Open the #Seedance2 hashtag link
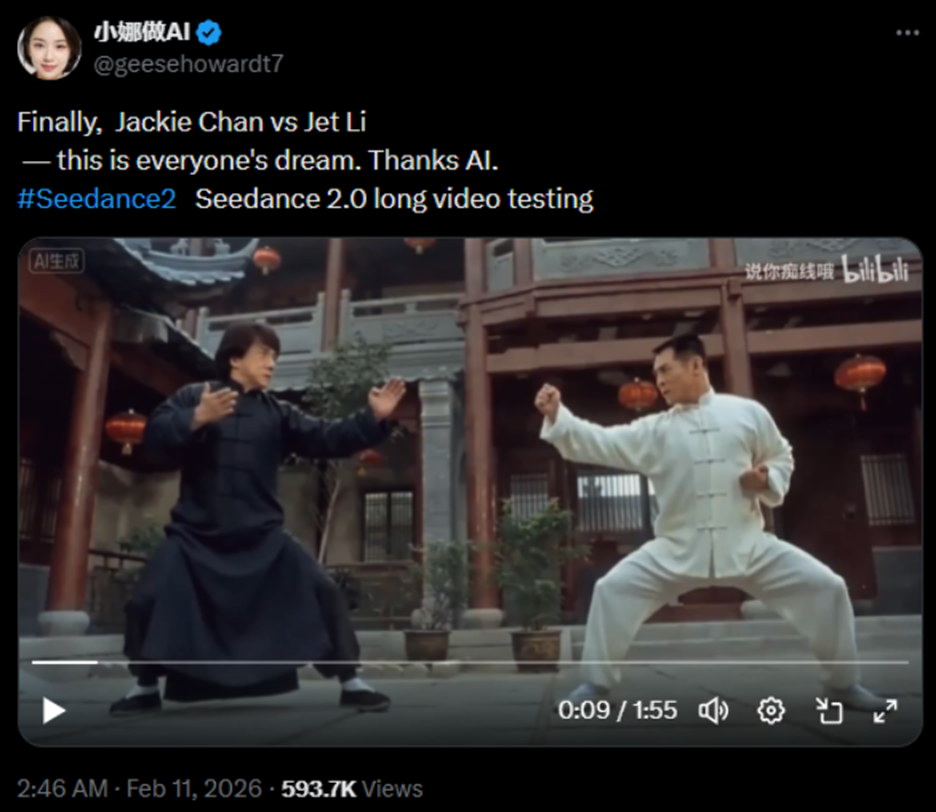 pyautogui.click(x=97, y=199)
